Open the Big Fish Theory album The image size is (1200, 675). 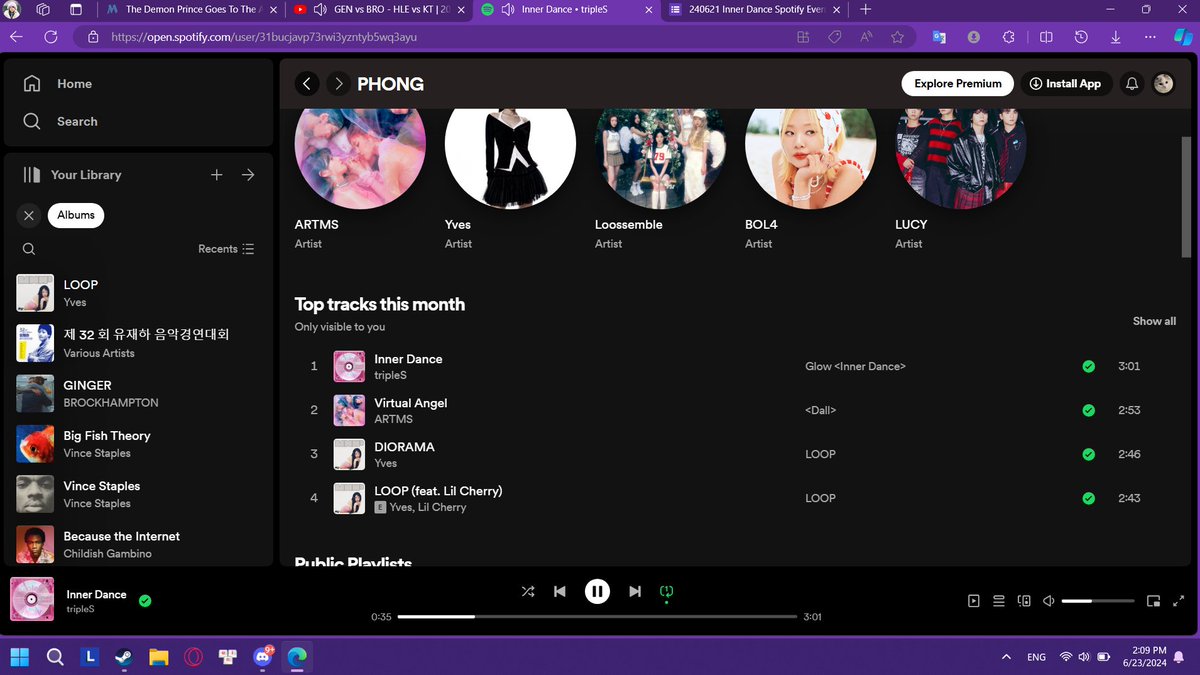tap(138, 444)
